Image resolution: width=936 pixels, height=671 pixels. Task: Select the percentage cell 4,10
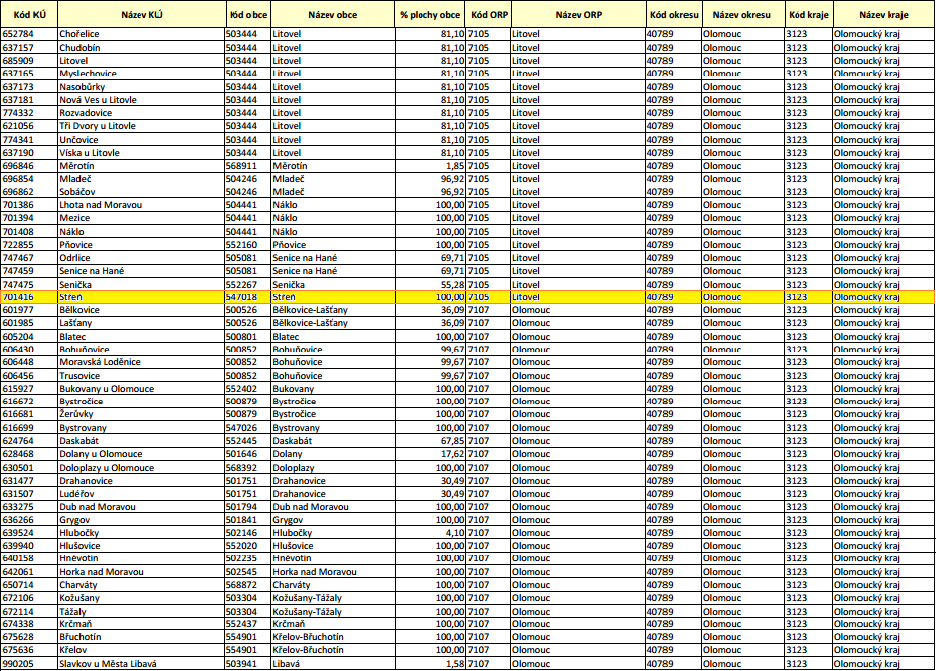click(430, 533)
